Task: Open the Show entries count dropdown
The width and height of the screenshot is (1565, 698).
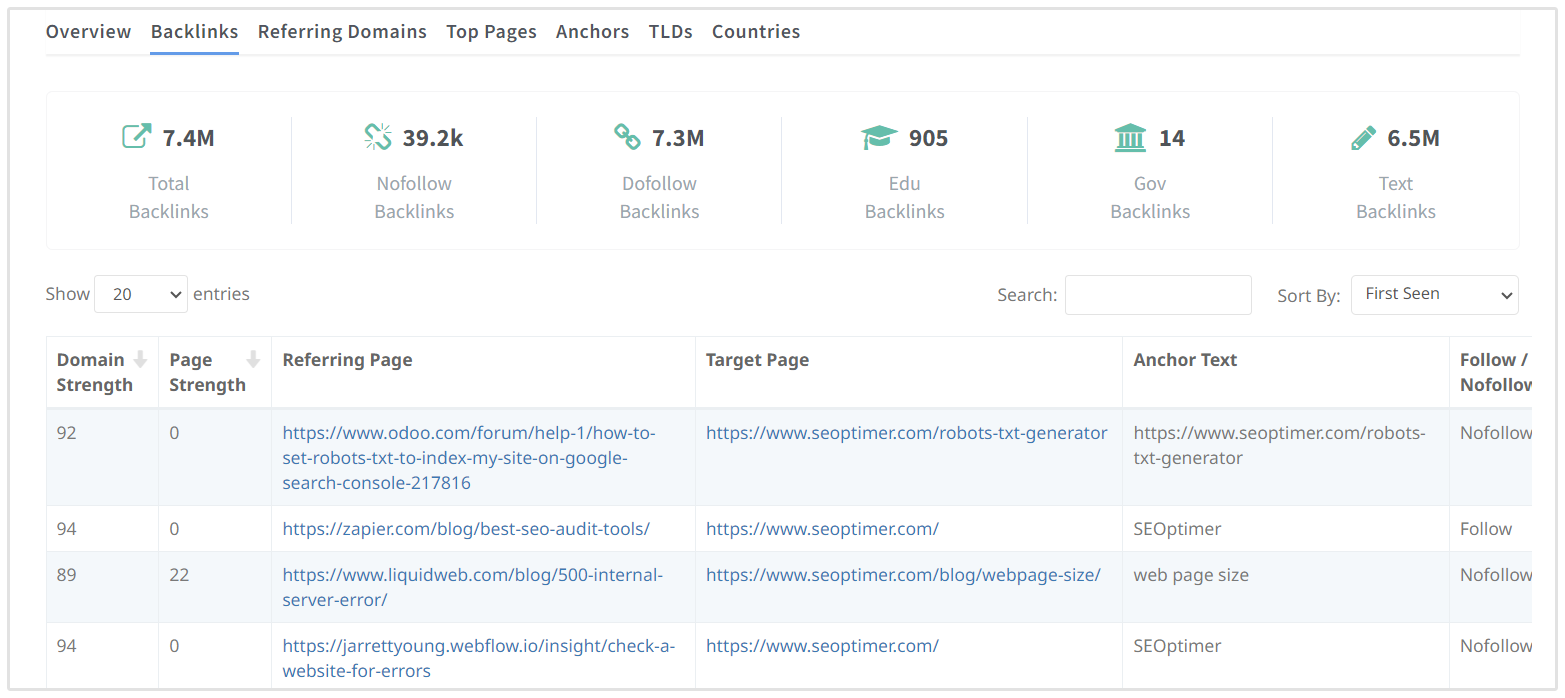Action: click(x=140, y=294)
